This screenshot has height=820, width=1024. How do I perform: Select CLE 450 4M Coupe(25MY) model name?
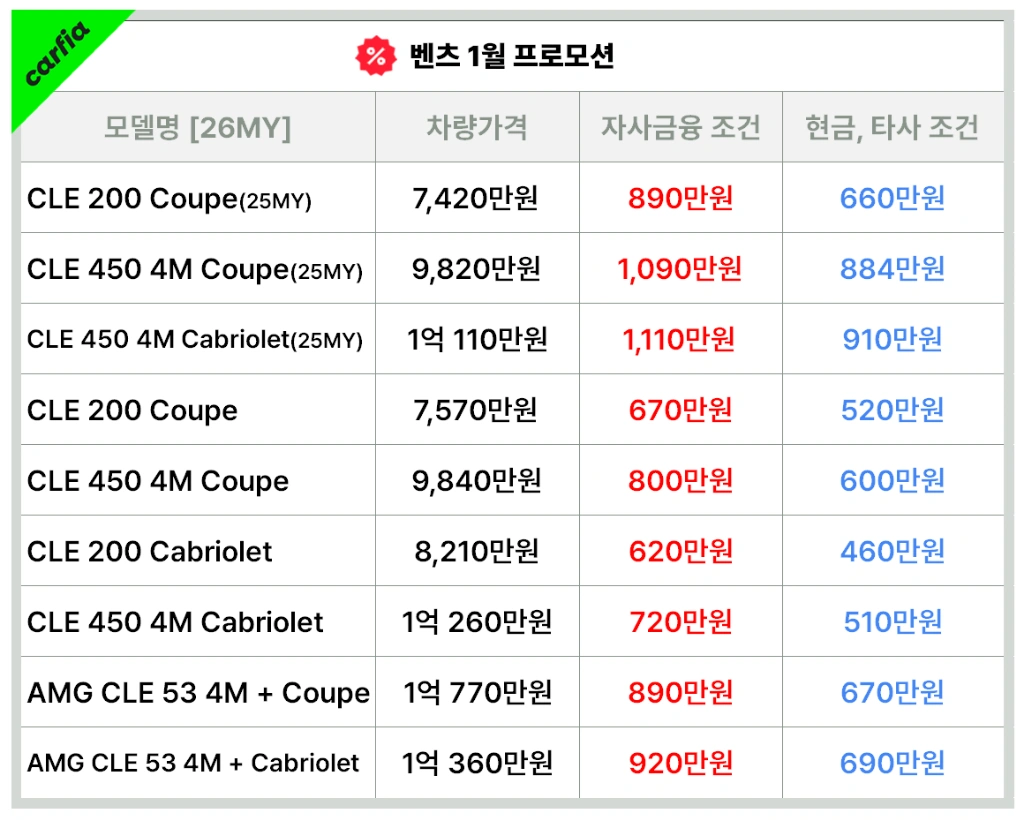[x=195, y=270]
